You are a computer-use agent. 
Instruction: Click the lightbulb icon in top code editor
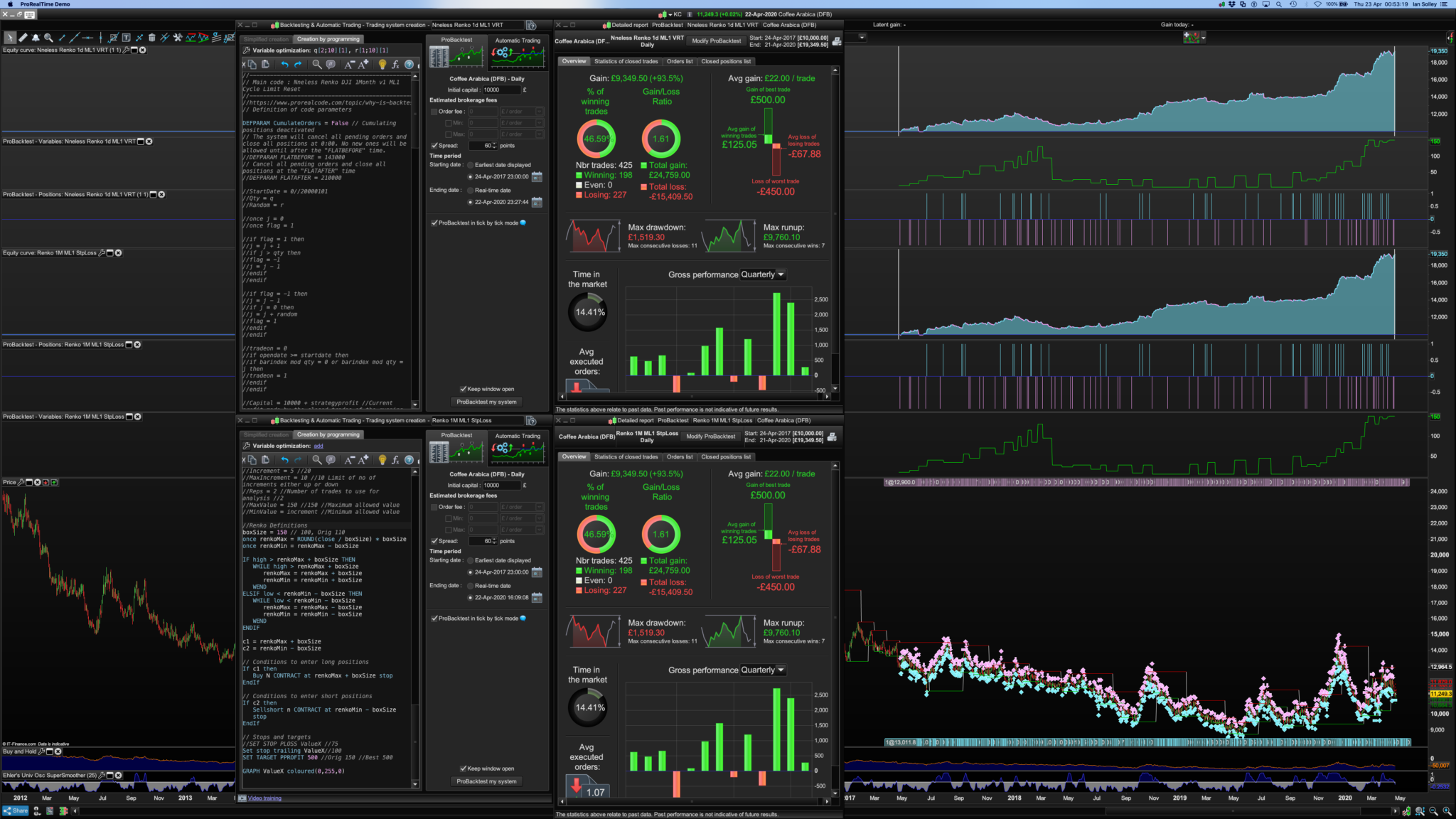382,65
